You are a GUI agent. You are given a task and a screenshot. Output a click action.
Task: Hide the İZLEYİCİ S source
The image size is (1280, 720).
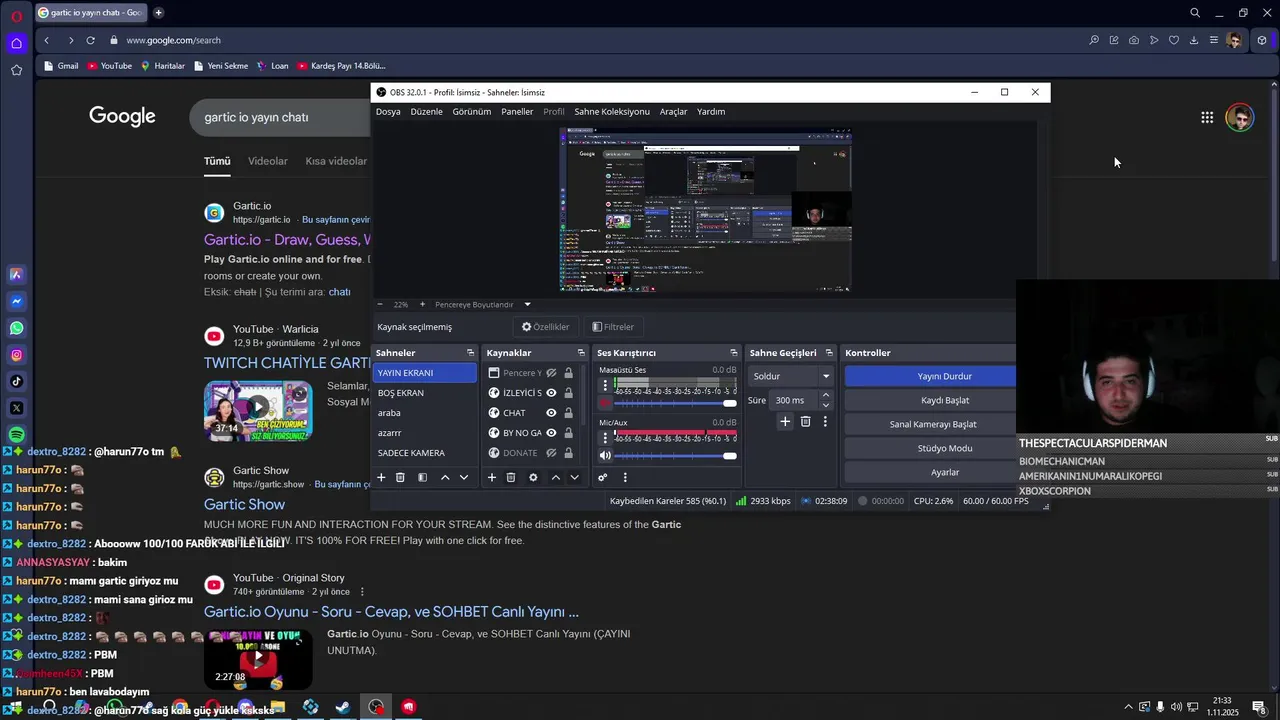click(x=551, y=393)
